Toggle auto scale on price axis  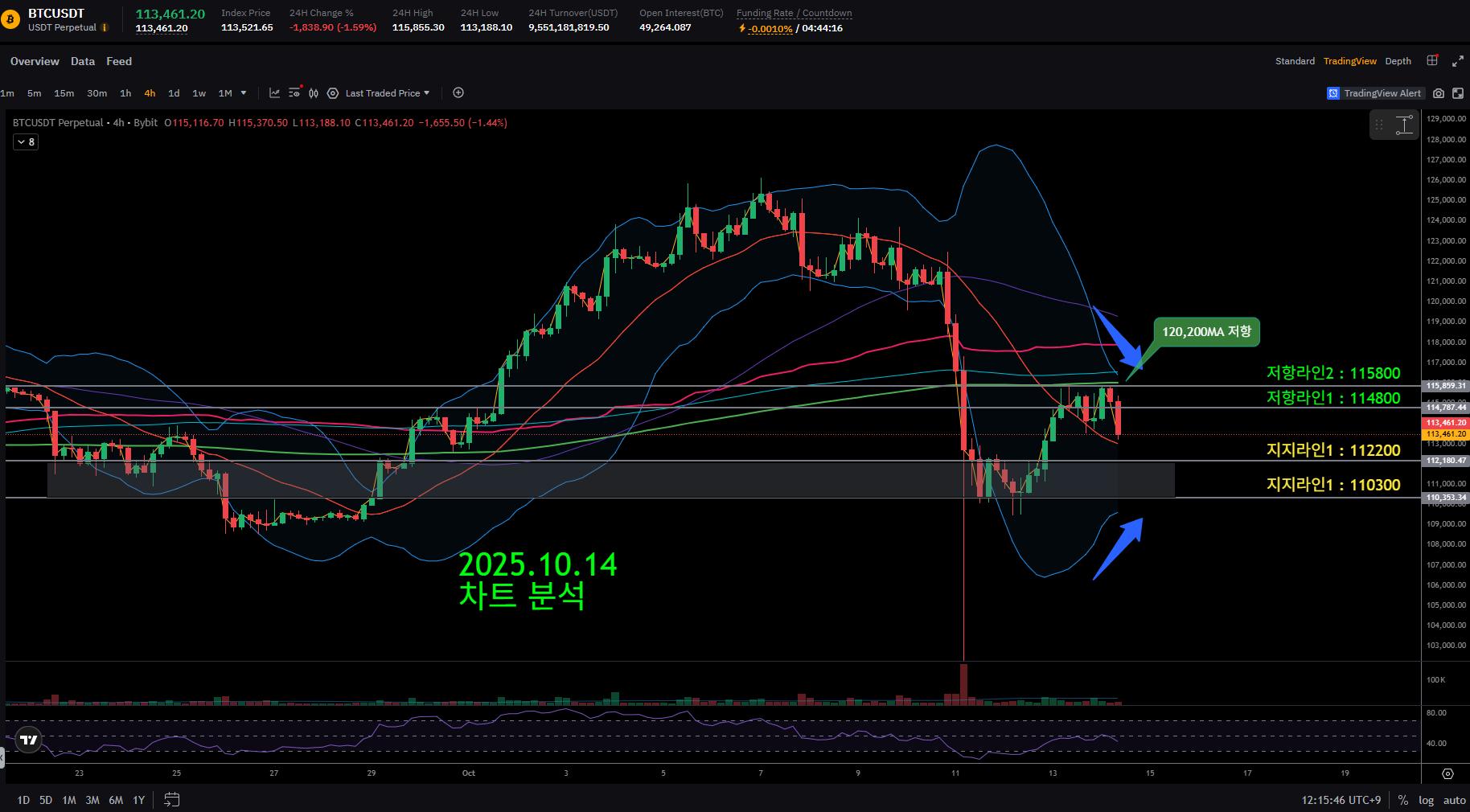coord(1454,800)
